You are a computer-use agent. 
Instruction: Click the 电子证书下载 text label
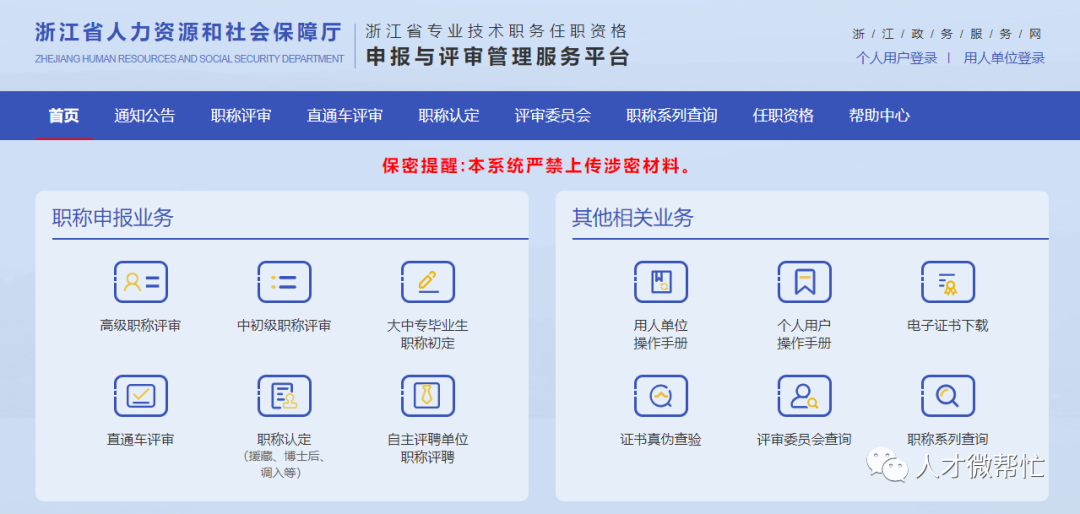(948, 326)
